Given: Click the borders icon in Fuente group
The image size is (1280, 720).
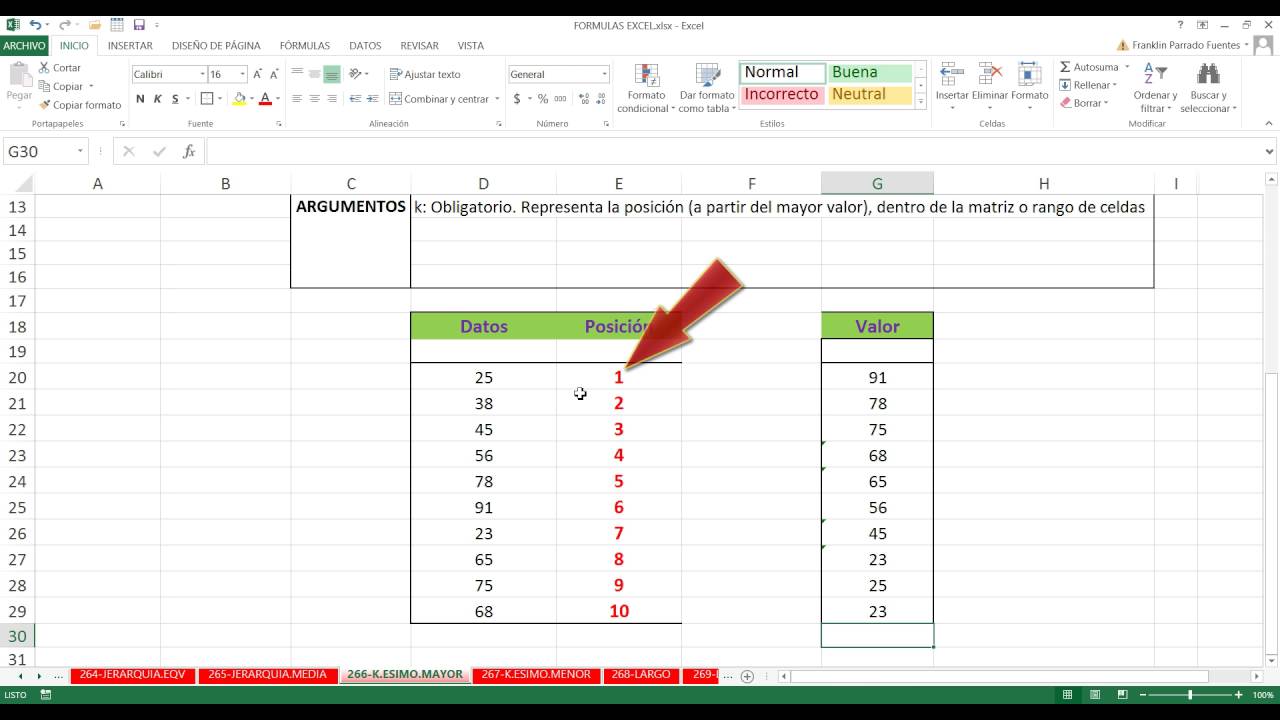Looking at the screenshot, I should (x=206, y=99).
